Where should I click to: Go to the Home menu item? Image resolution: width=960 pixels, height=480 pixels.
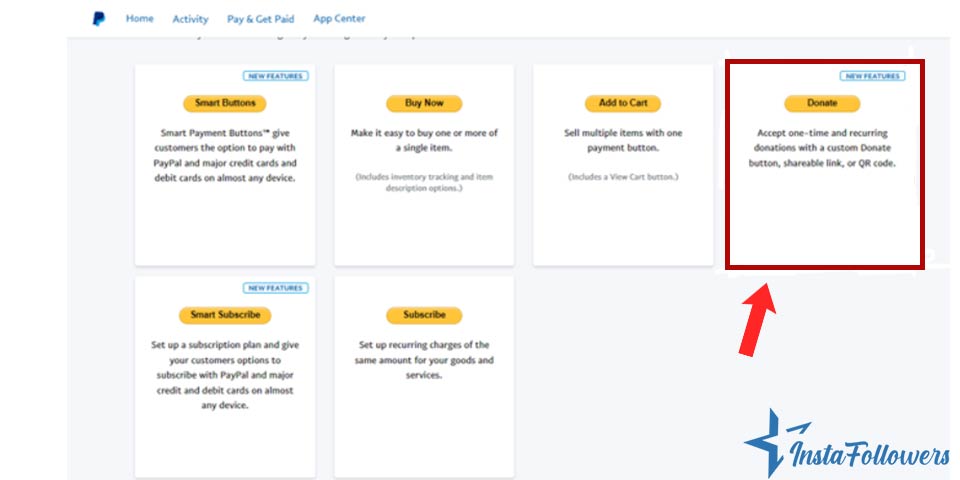[x=140, y=19]
